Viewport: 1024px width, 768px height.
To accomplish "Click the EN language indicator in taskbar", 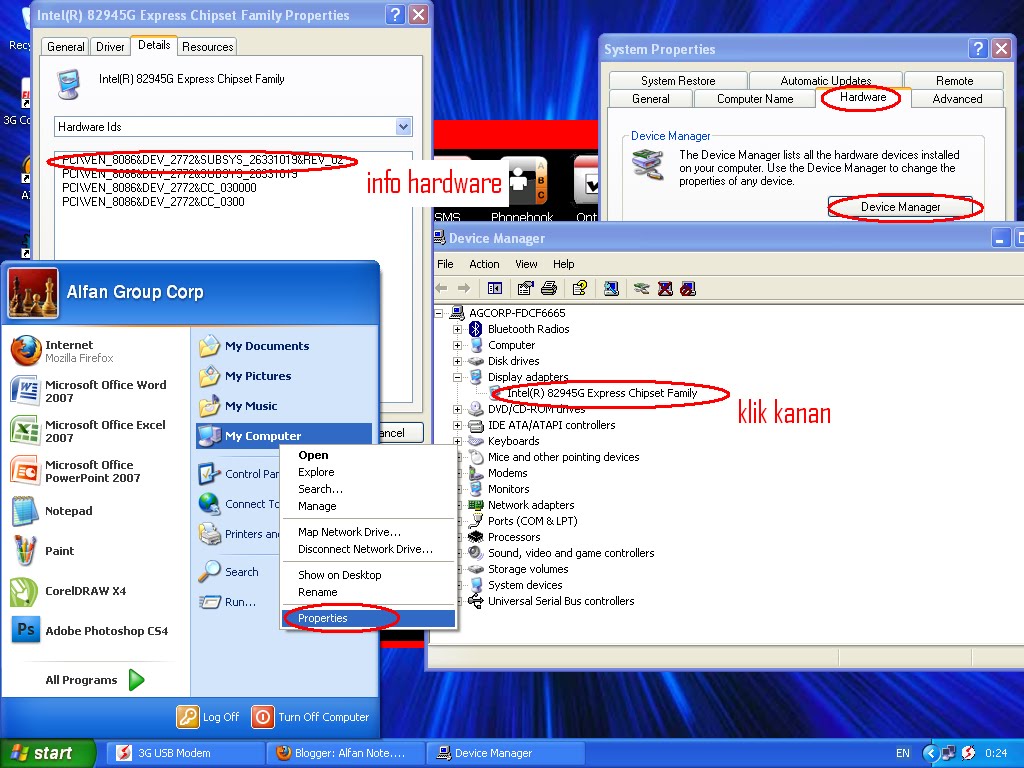I will (903, 753).
